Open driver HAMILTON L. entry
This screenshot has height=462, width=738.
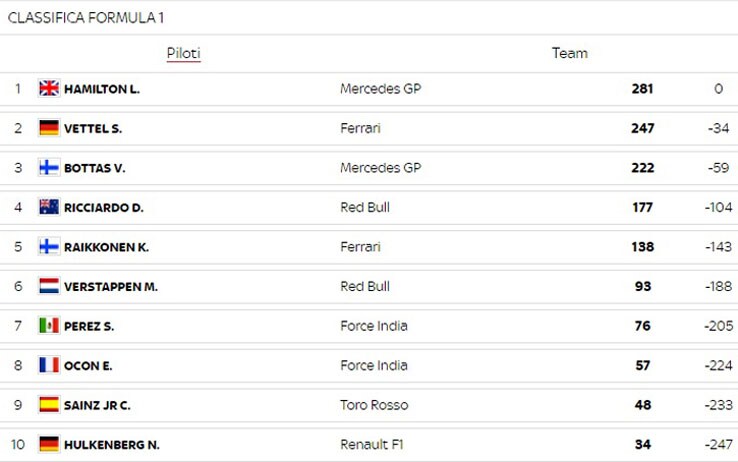pyautogui.click(x=102, y=89)
